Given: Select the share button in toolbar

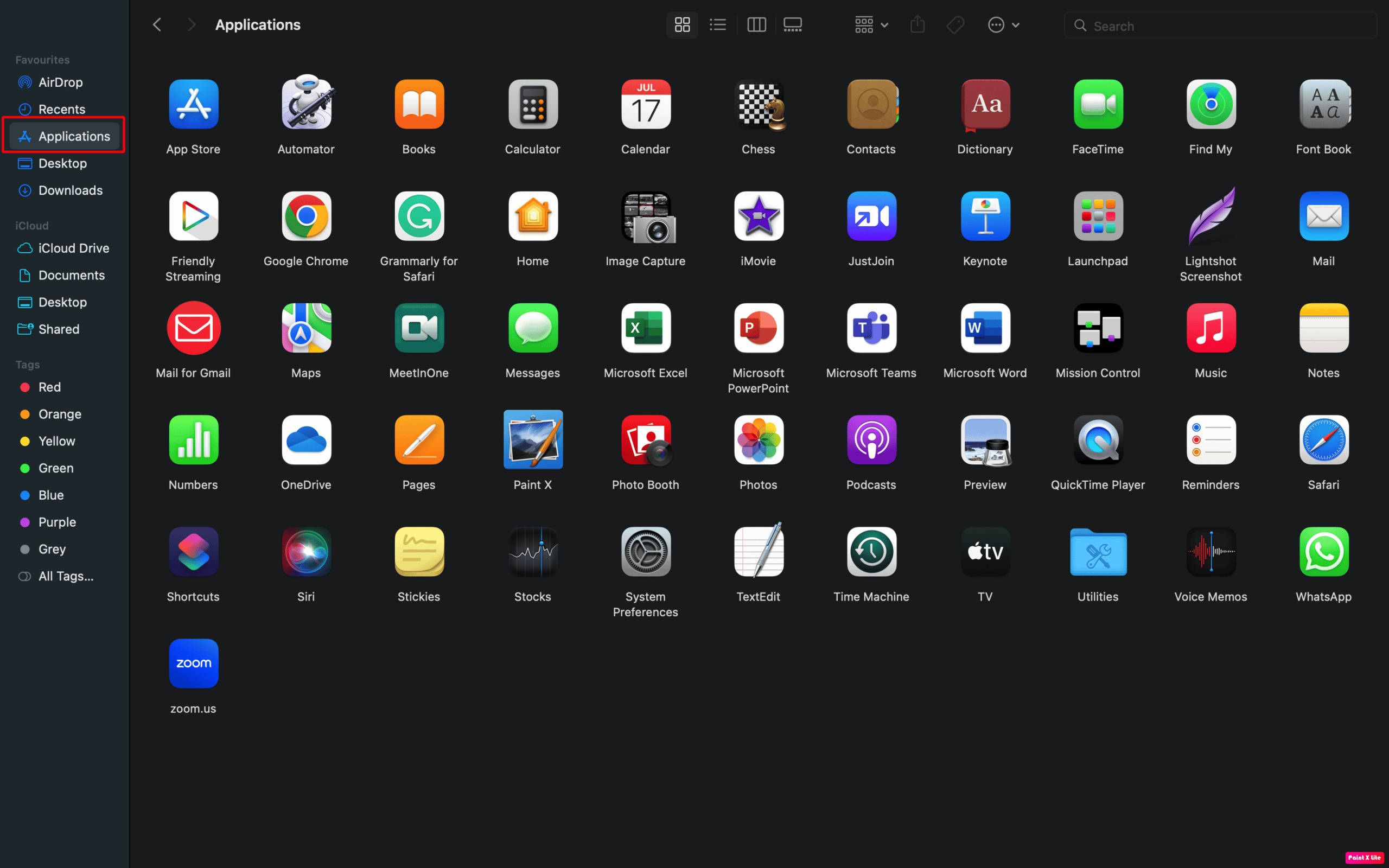Looking at the screenshot, I should point(917,24).
